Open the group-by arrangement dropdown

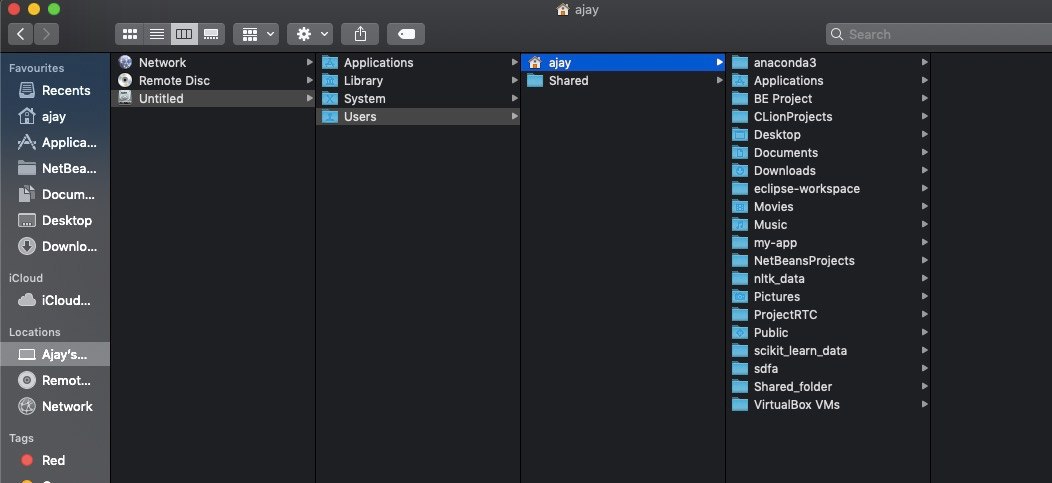[x=256, y=34]
